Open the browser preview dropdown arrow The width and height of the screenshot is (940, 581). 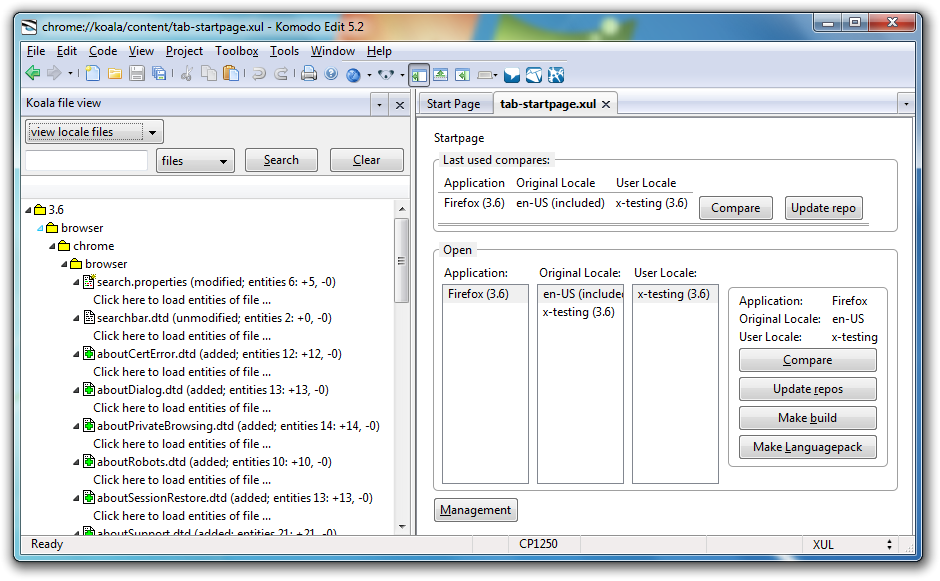point(369,75)
